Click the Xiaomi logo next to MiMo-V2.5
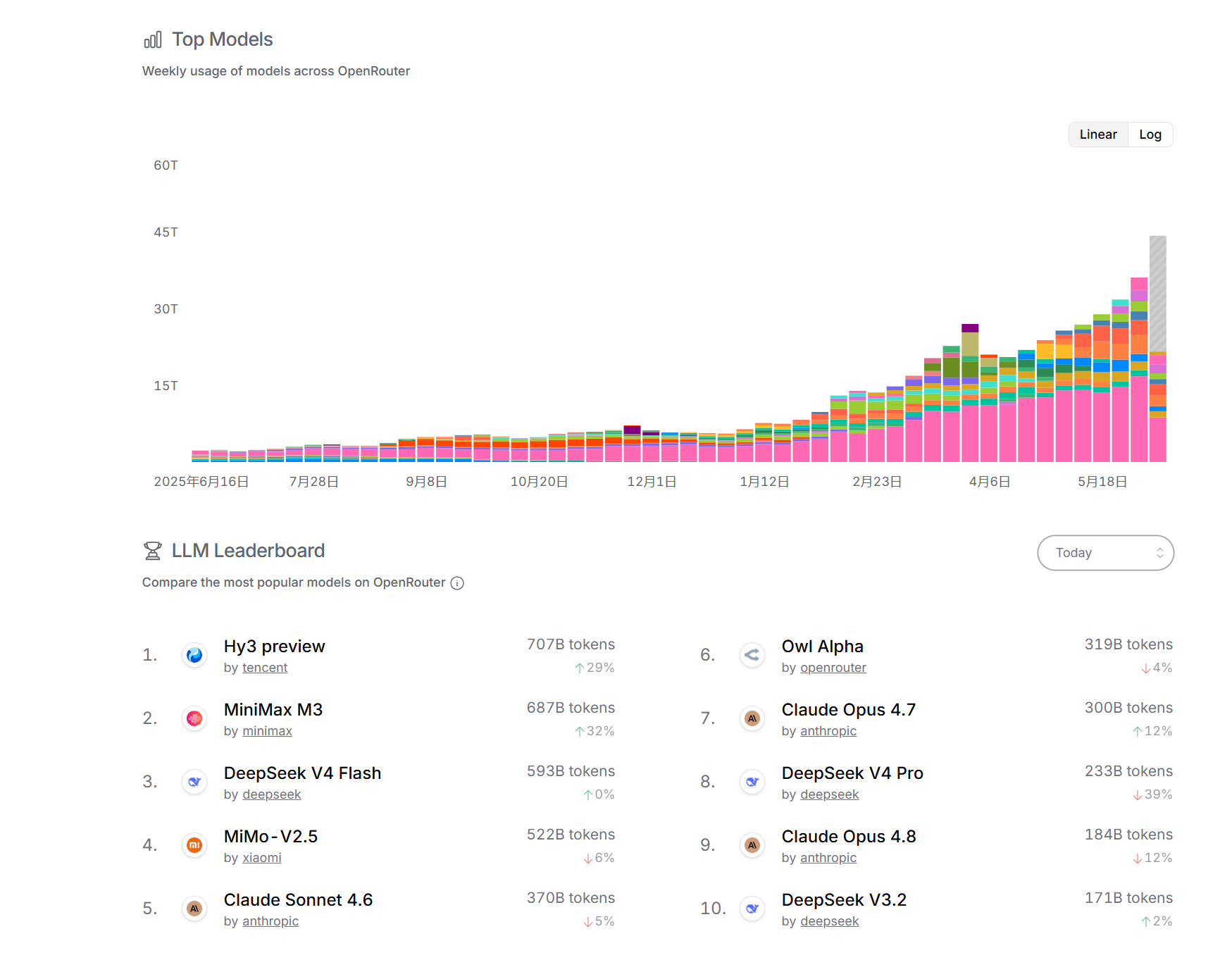This screenshot has width=1232, height=967. click(194, 845)
